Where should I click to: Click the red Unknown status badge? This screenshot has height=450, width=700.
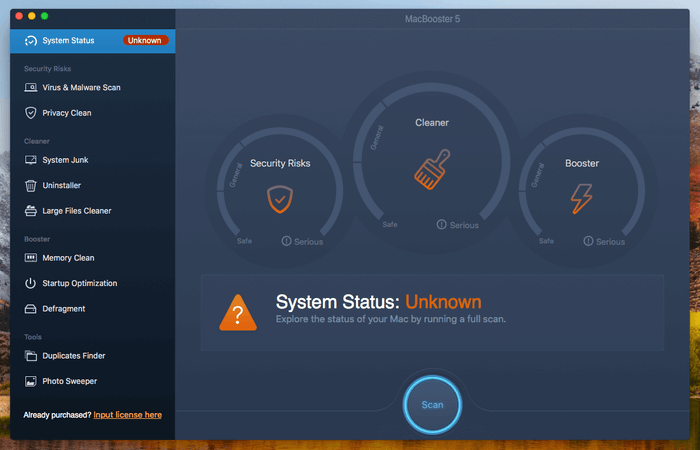146,41
